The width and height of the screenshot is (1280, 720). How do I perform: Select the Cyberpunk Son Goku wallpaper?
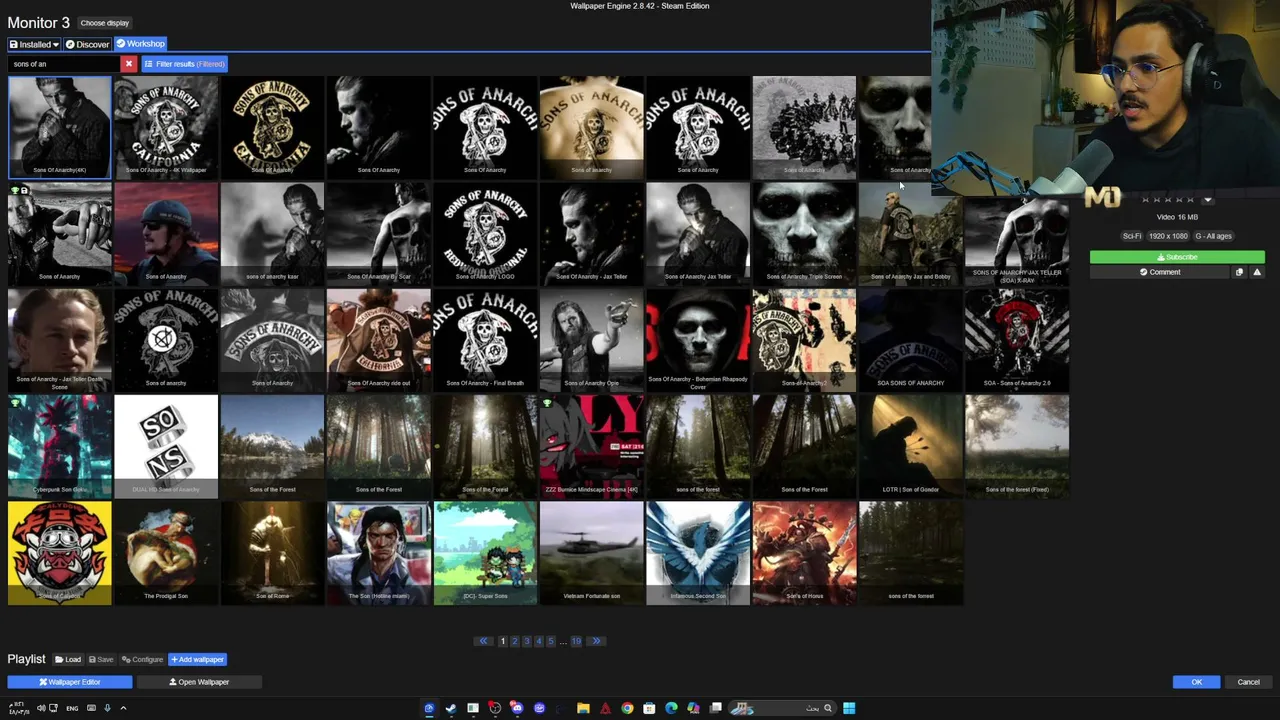pyautogui.click(x=60, y=446)
